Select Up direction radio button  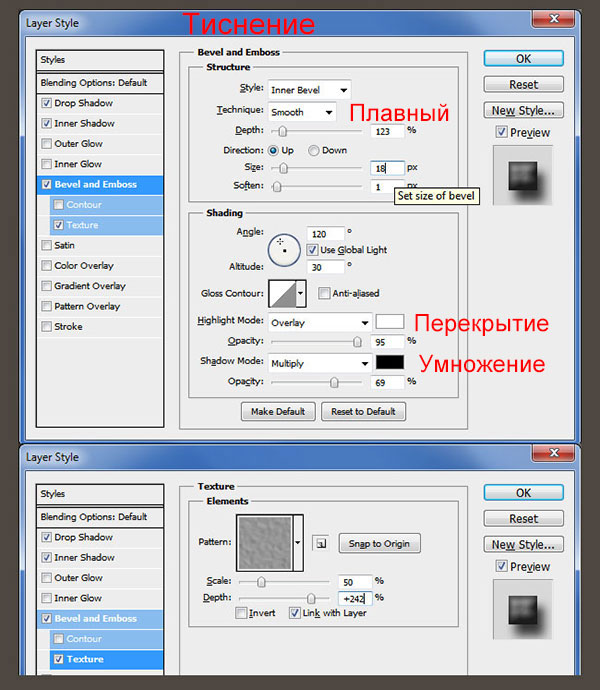point(273,150)
